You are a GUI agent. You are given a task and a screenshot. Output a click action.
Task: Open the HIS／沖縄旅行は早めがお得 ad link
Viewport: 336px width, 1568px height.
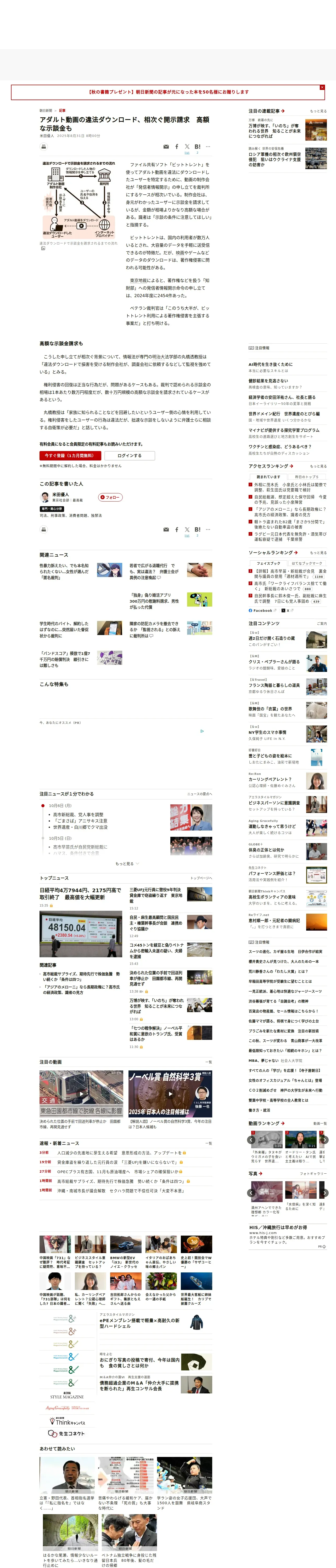tap(278, 1227)
